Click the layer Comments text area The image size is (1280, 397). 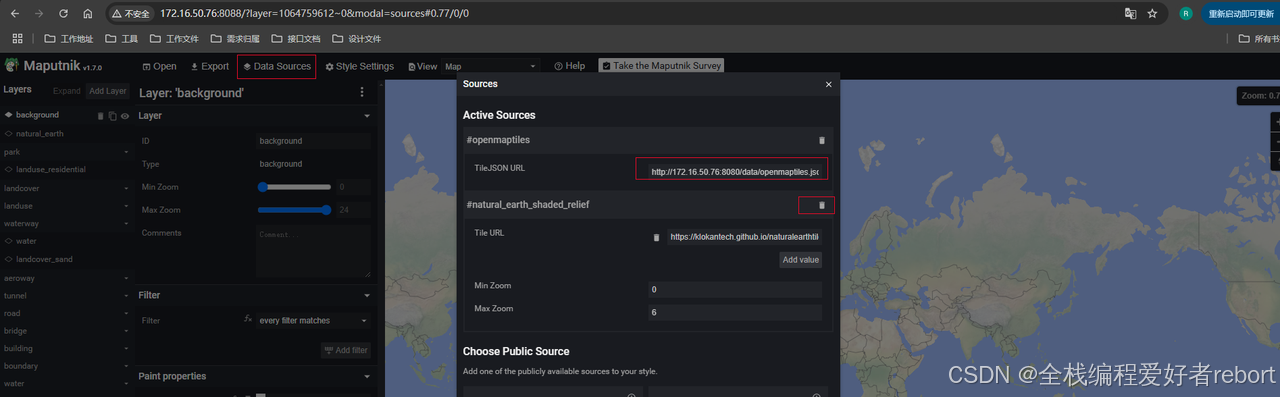pos(313,251)
